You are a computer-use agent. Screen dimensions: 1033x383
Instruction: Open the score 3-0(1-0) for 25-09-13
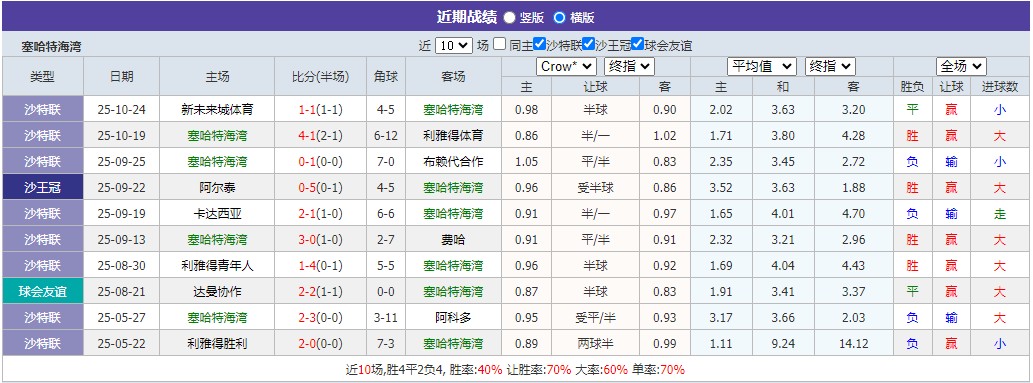pyautogui.click(x=320, y=239)
